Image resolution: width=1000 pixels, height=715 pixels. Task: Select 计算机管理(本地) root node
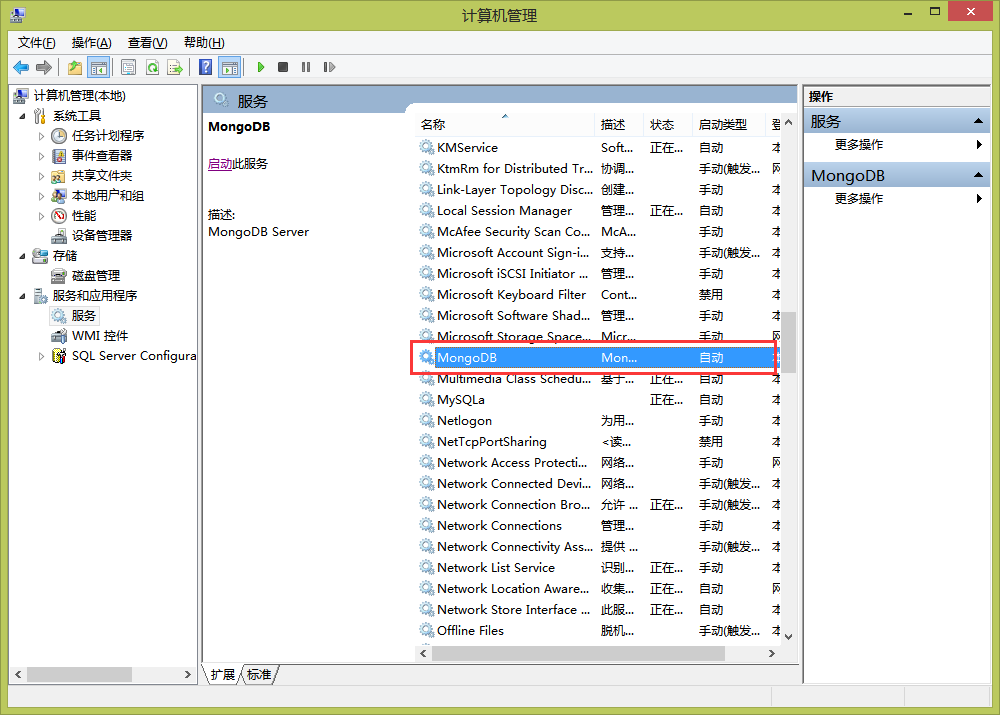[79, 96]
